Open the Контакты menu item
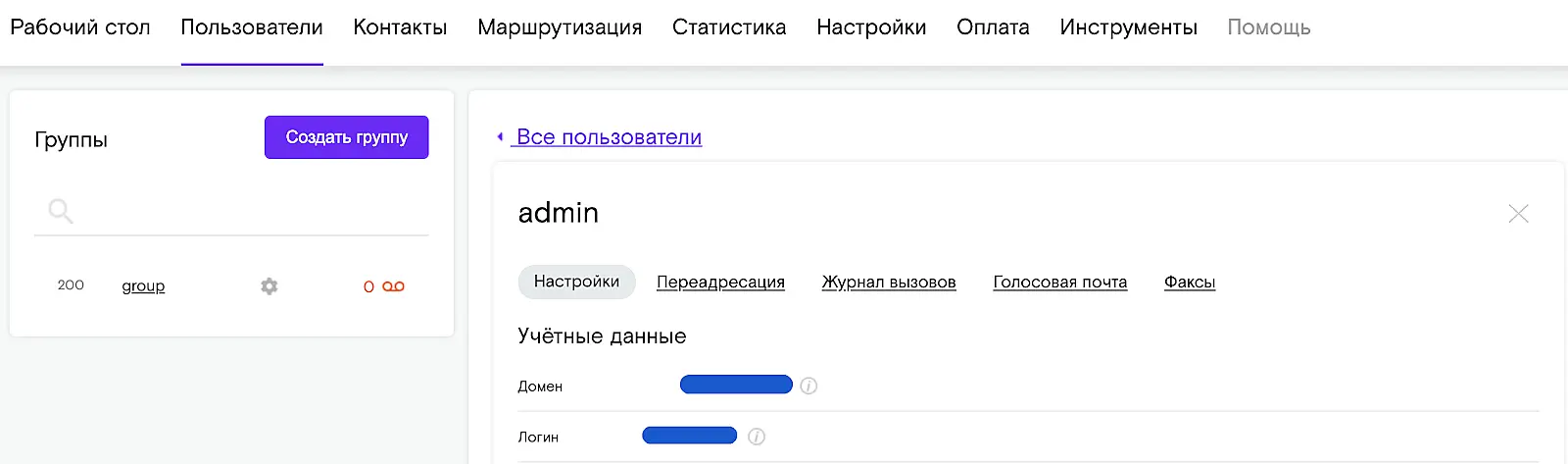Viewport: 1568px width, 464px height. coord(400,27)
